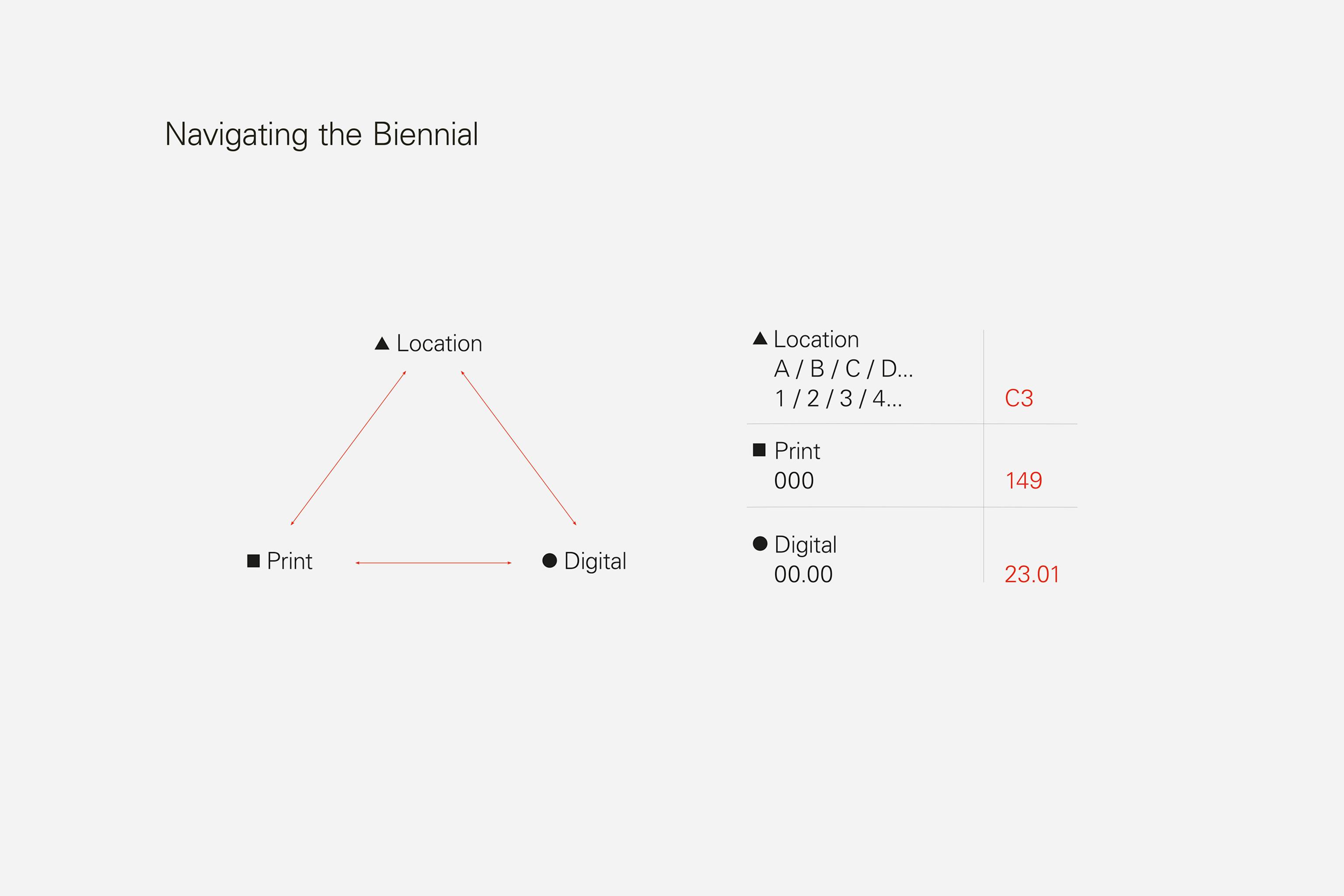Select the Print label in the diagram
This screenshot has width=1344, height=896.
290,561
